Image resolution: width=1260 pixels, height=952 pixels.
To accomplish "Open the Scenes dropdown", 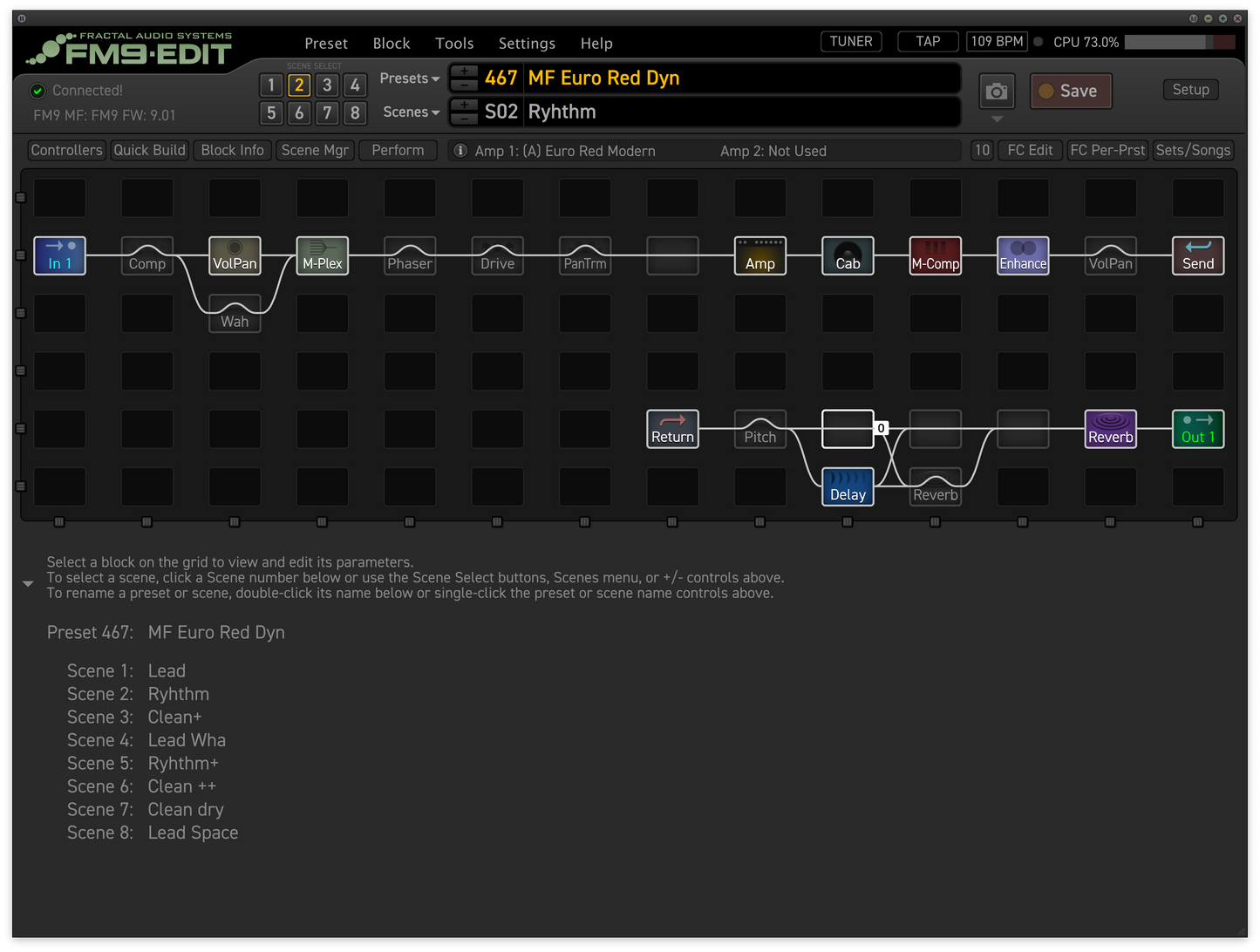I will pos(410,112).
